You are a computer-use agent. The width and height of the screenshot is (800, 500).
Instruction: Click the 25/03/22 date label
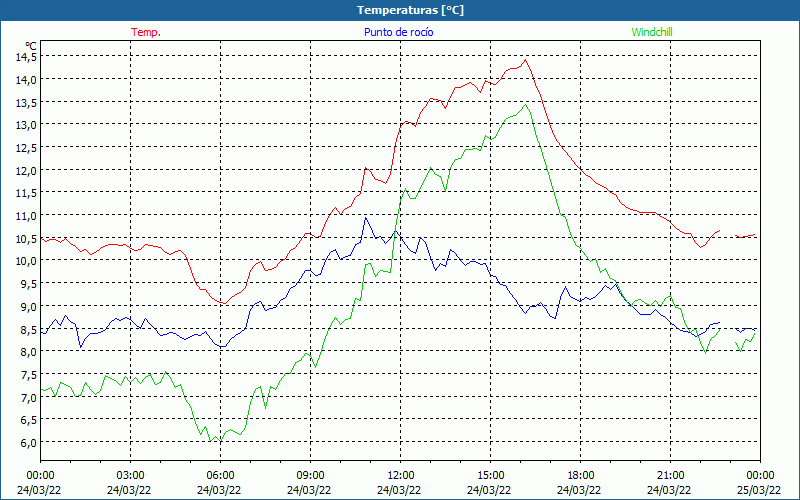pyautogui.click(x=759, y=490)
